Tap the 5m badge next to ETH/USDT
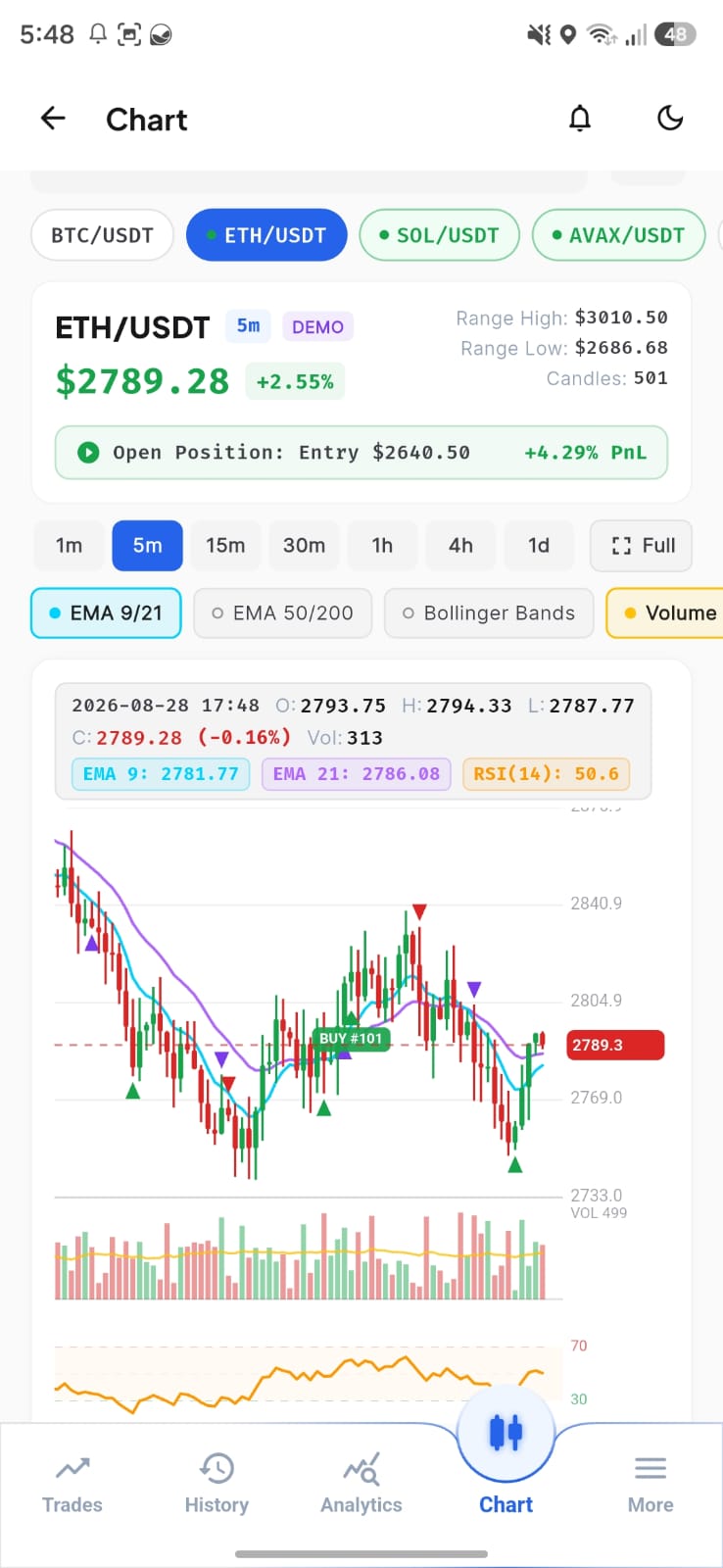 249,325
